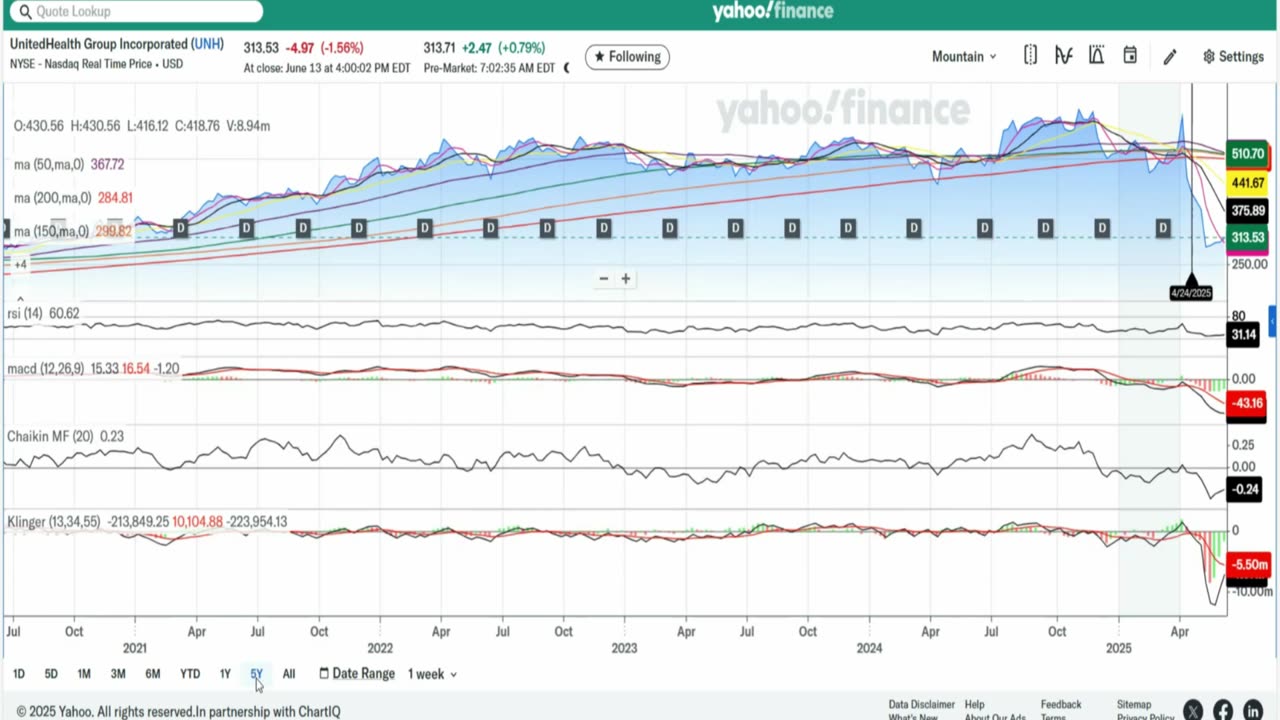Toggle the Following star button

[x=627, y=57]
